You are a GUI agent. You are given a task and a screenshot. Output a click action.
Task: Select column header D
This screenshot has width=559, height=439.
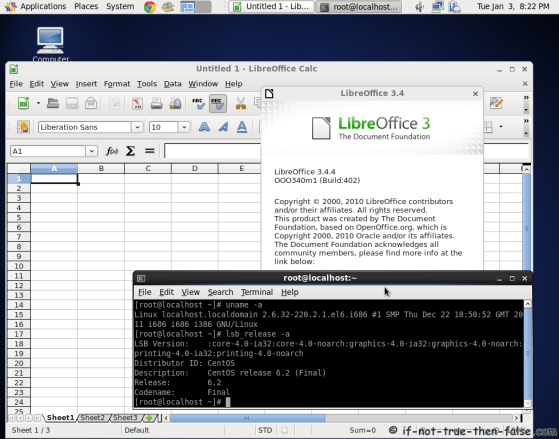195,168
